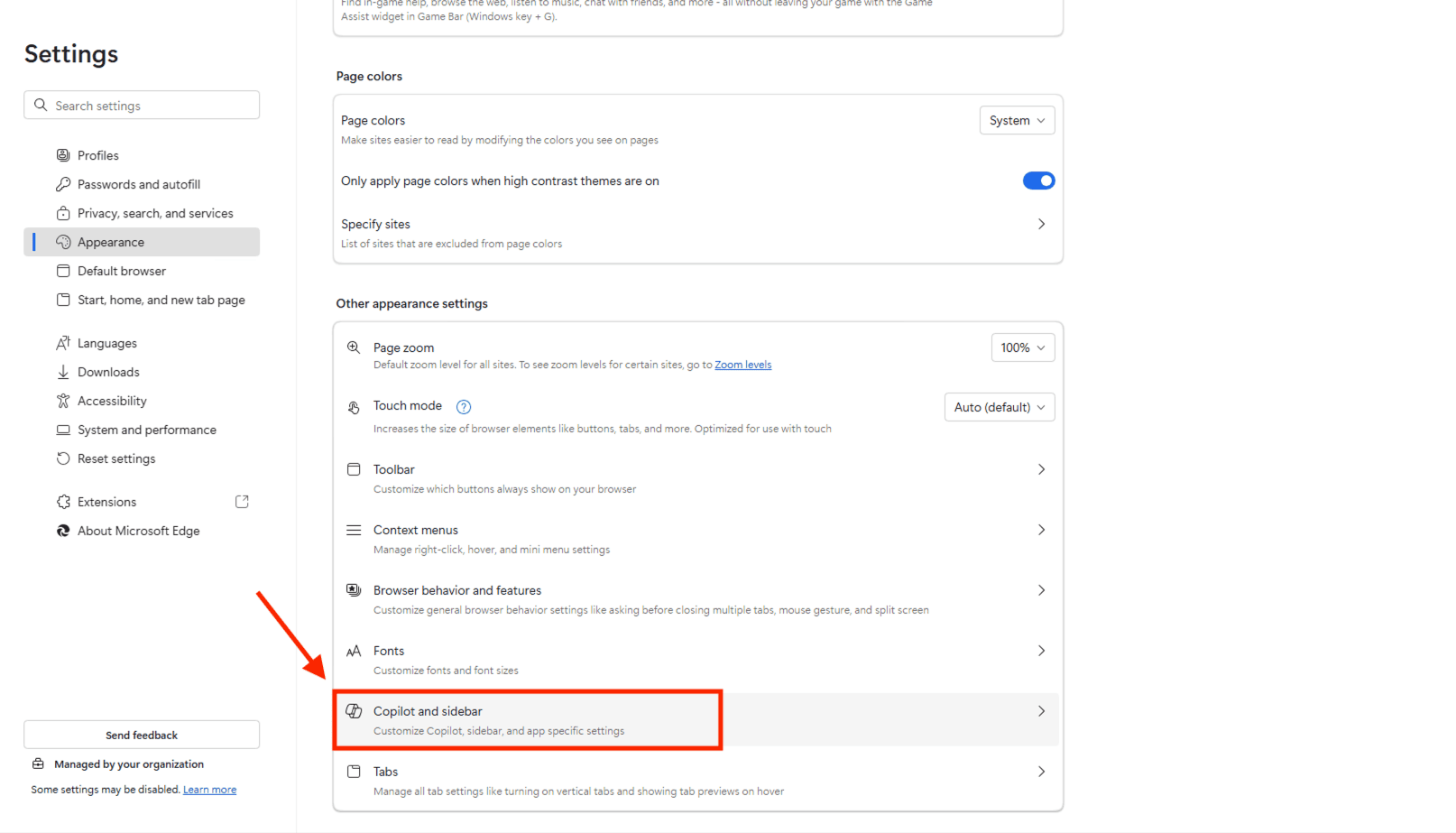
Task: Open the Touch mode Auto dropdown
Action: [999, 407]
